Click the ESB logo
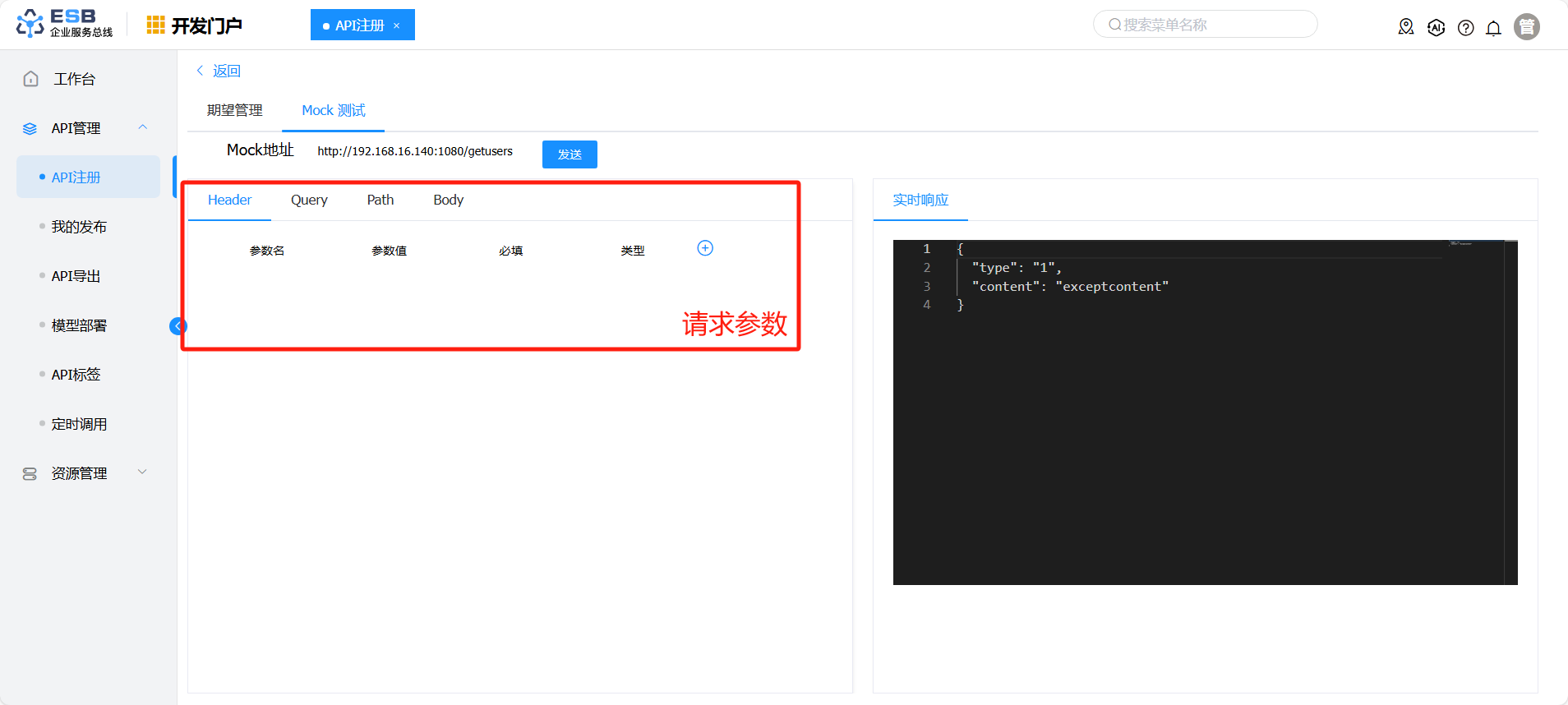The image size is (1568, 705). (64, 24)
